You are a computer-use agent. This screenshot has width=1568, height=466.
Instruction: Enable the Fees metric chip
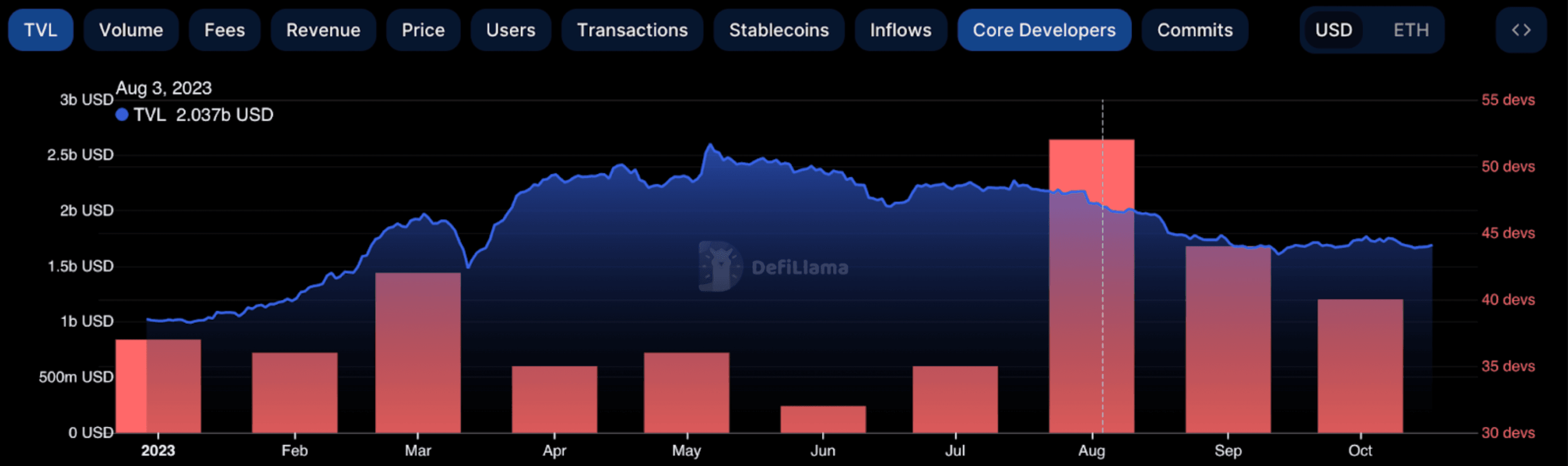point(224,30)
